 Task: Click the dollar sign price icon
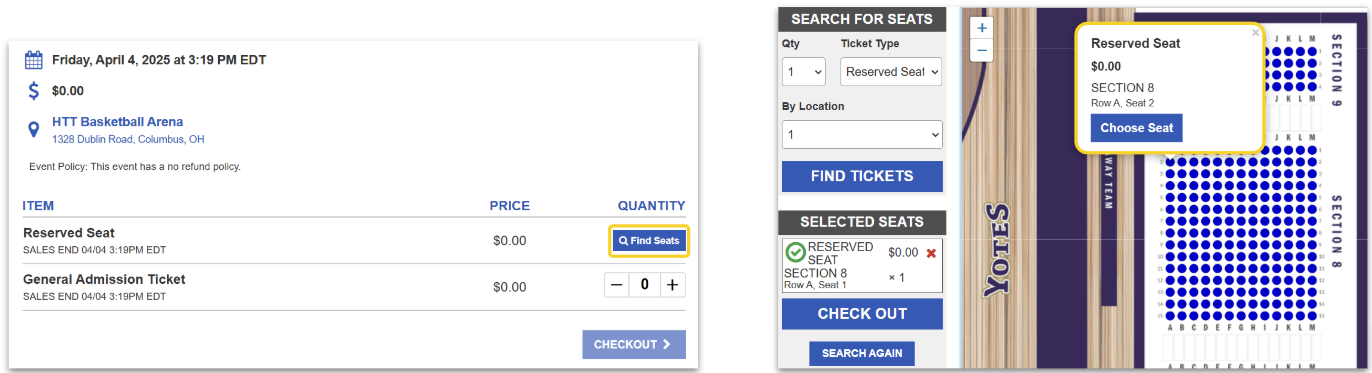(33, 91)
